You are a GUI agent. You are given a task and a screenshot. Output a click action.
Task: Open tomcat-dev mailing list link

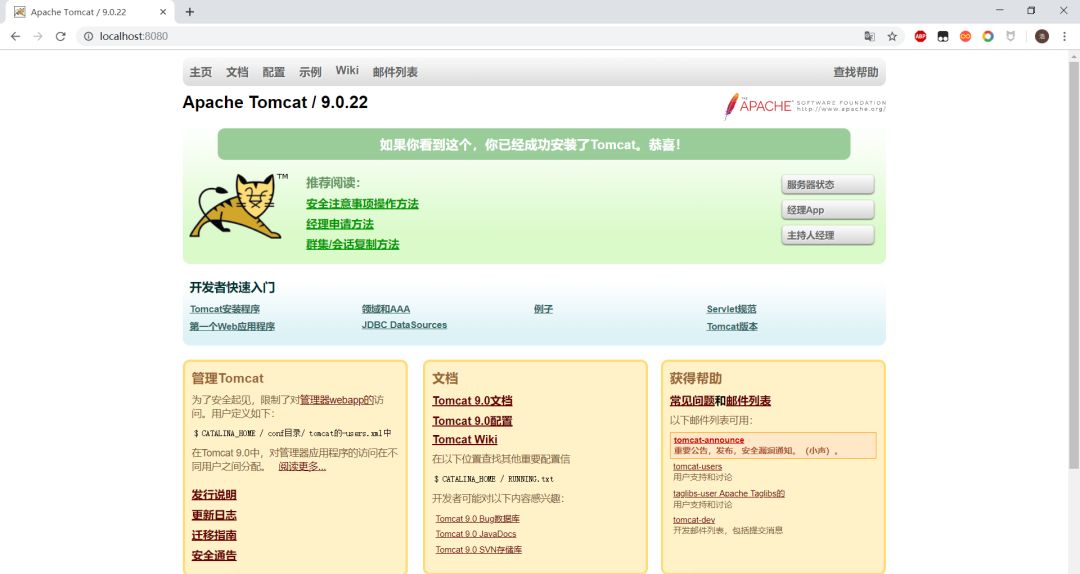pos(694,520)
